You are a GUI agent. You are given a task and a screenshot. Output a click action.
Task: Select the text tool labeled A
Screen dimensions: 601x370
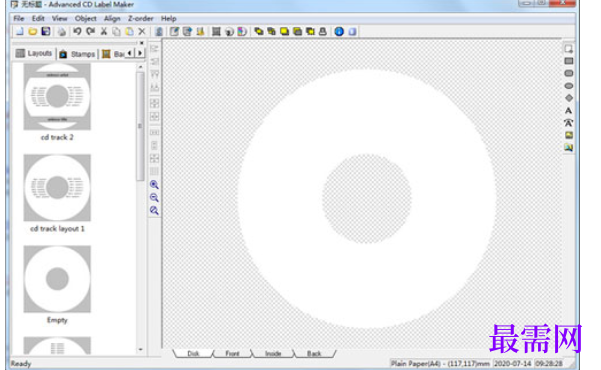(568, 111)
